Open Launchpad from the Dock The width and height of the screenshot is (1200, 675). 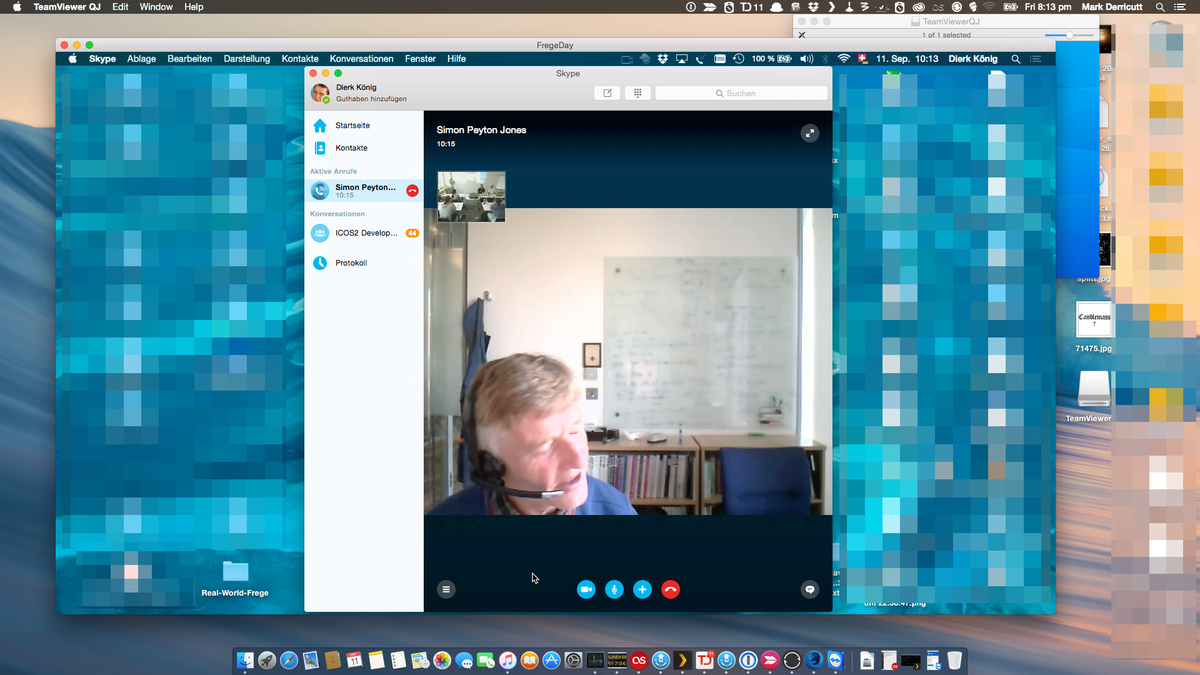tap(266, 660)
